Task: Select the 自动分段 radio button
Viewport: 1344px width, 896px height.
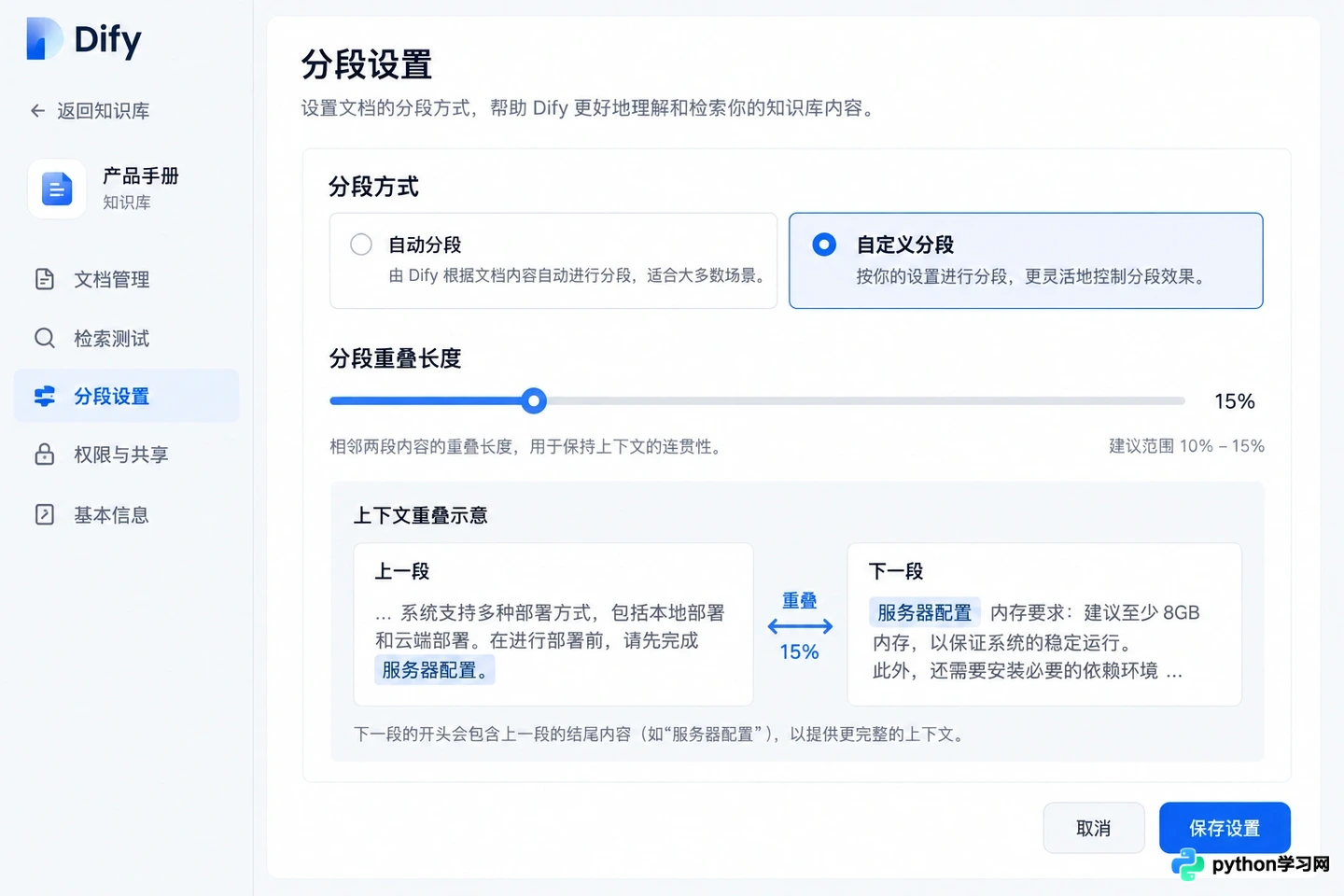Action: (361, 245)
